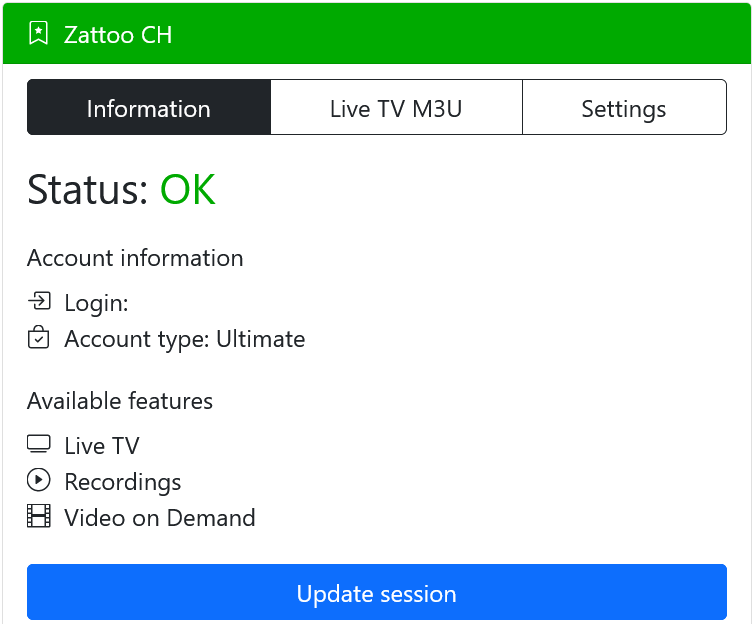Click the Update session button
The image size is (753, 624).
pos(377,592)
